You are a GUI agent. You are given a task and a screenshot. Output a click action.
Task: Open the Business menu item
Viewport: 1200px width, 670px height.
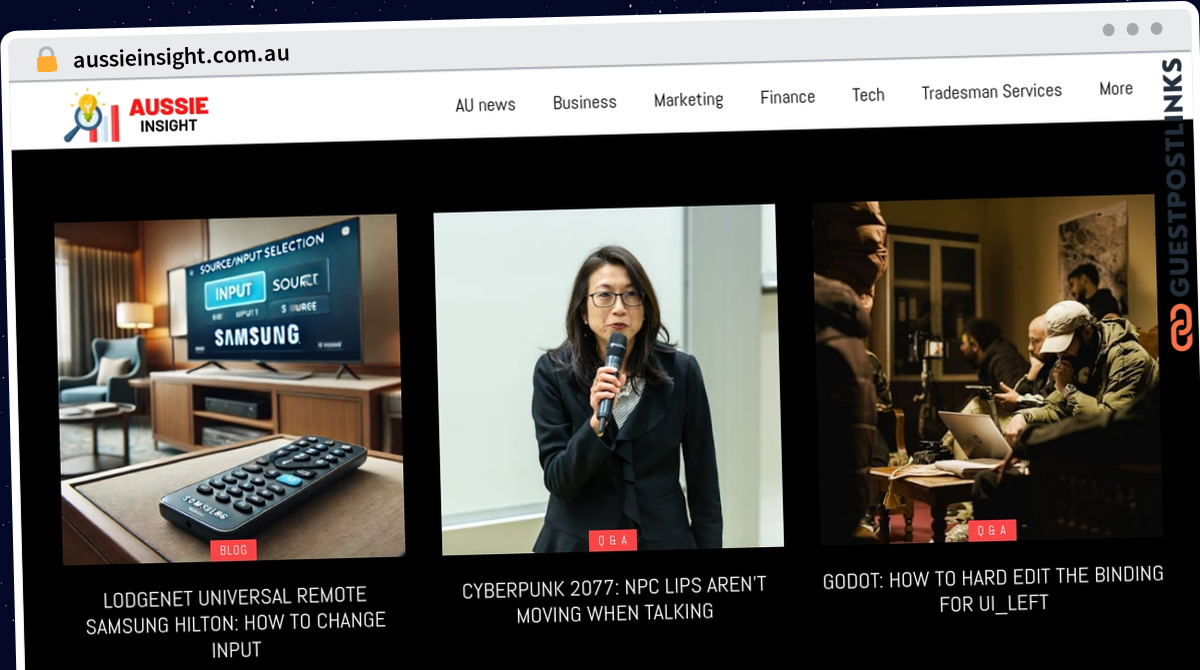click(x=584, y=102)
